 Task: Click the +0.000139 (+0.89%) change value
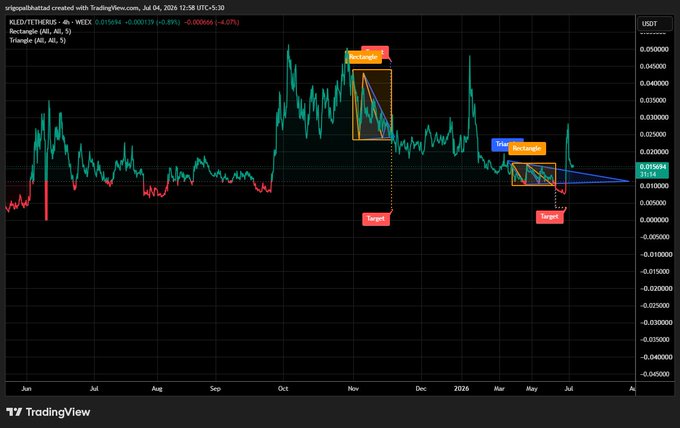[x=152, y=22]
